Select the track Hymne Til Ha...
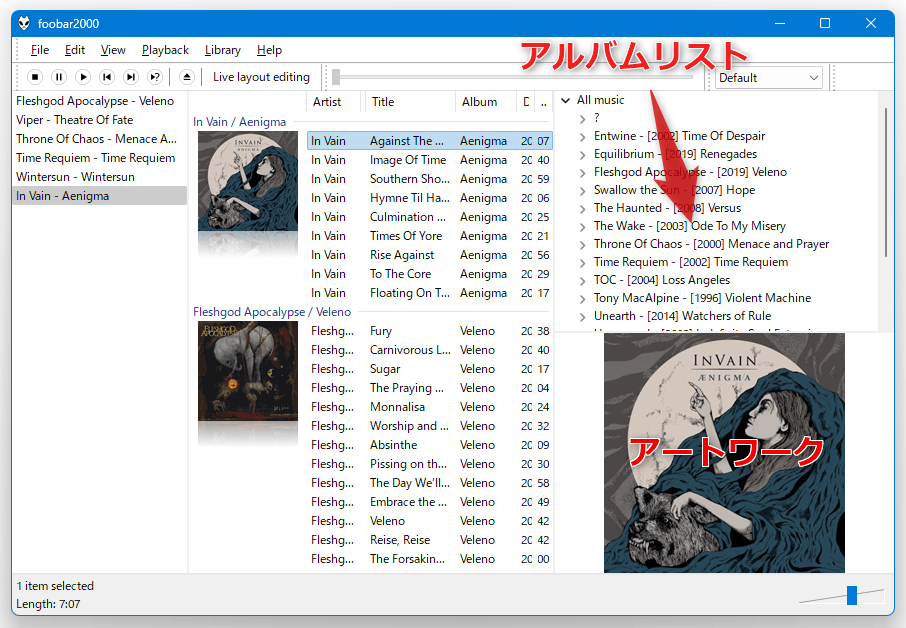906x628 pixels. (429, 198)
